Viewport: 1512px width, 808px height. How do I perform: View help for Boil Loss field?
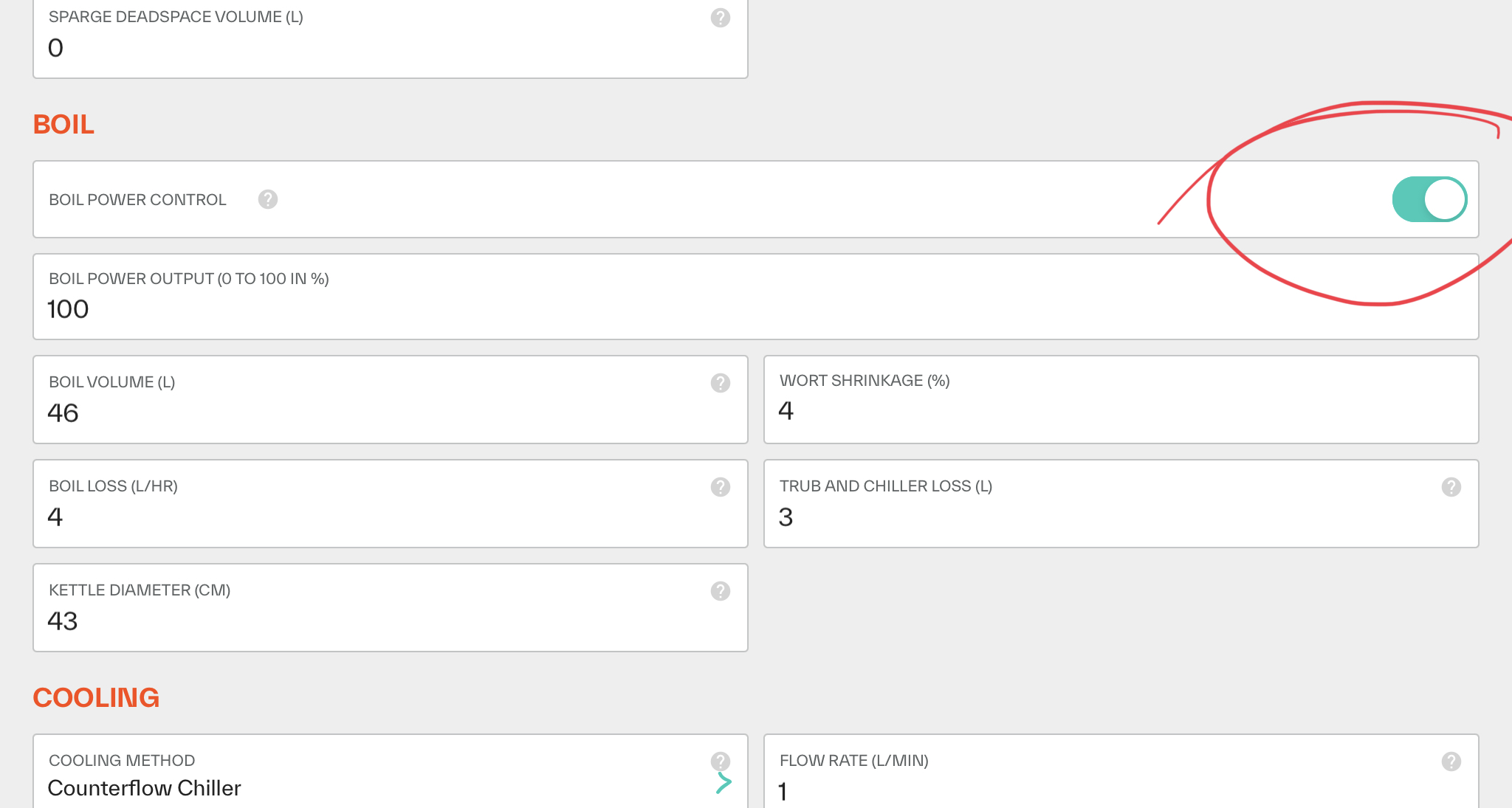pos(720,487)
